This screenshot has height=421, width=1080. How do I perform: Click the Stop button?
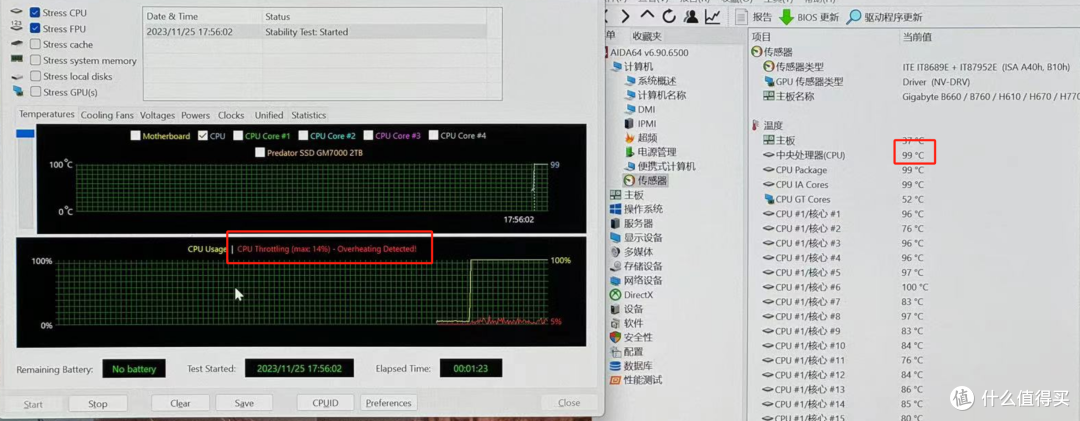click(98, 404)
